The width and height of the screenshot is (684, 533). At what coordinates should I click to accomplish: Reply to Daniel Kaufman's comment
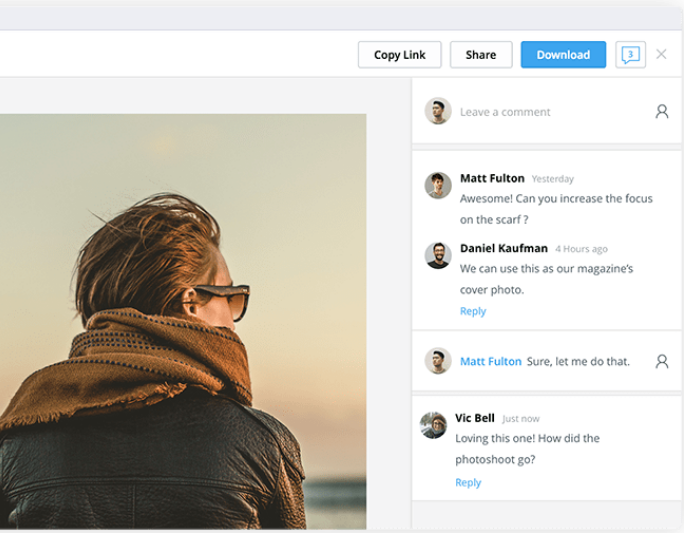(473, 311)
